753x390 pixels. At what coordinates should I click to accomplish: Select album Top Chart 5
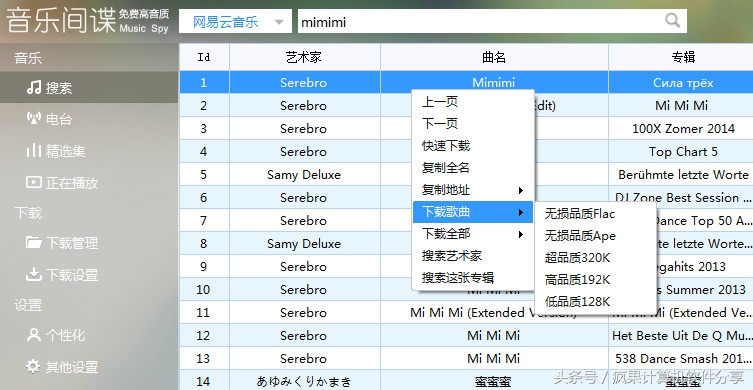coord(683,152)
